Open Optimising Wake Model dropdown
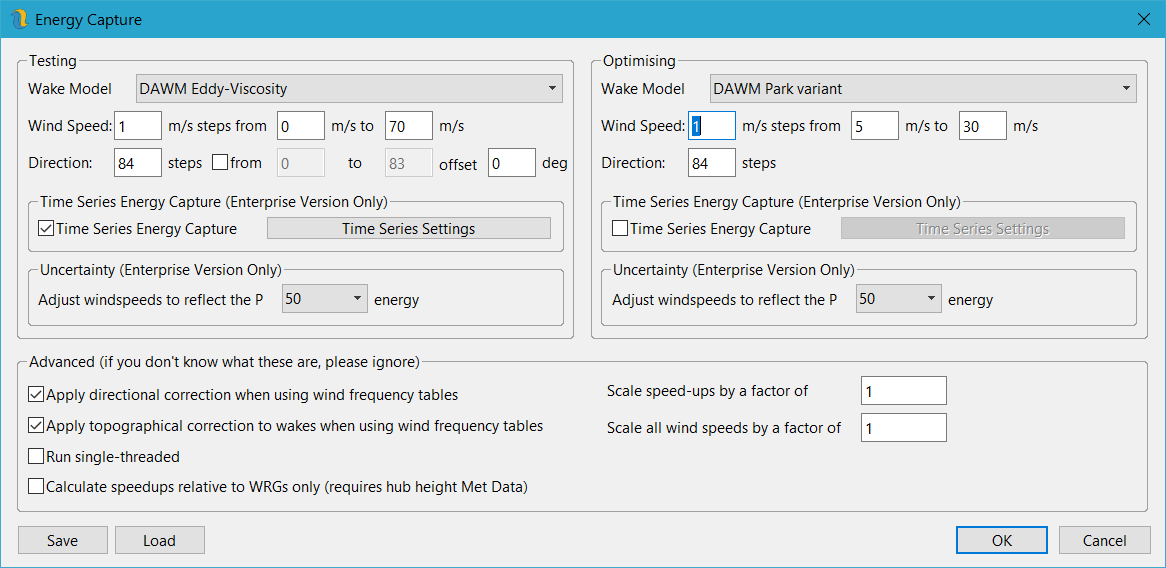The image size is (1166, 568). coord(922,89)
